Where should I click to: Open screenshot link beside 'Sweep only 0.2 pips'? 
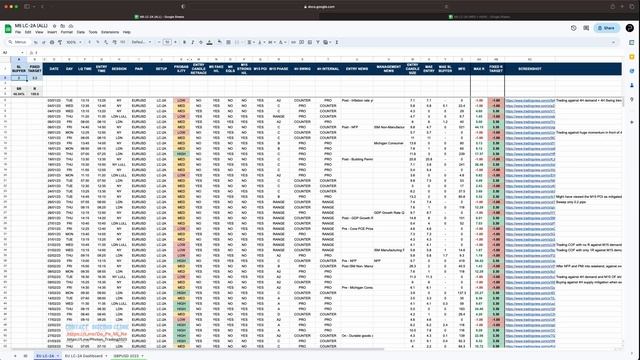[x=530, y=202]
